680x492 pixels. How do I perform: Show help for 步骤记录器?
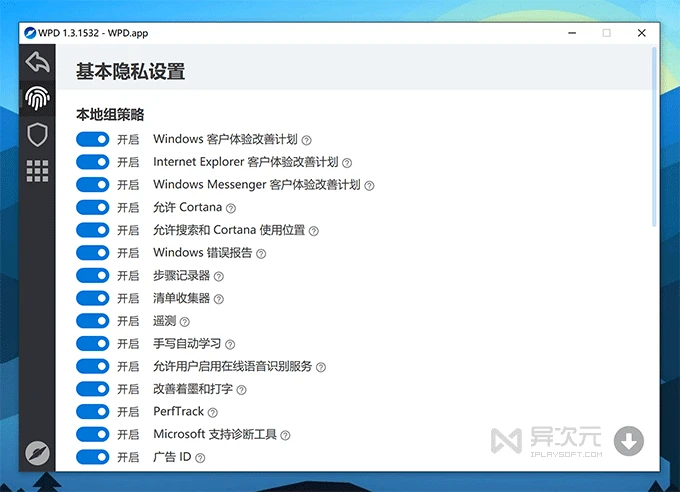pos(219,276)
